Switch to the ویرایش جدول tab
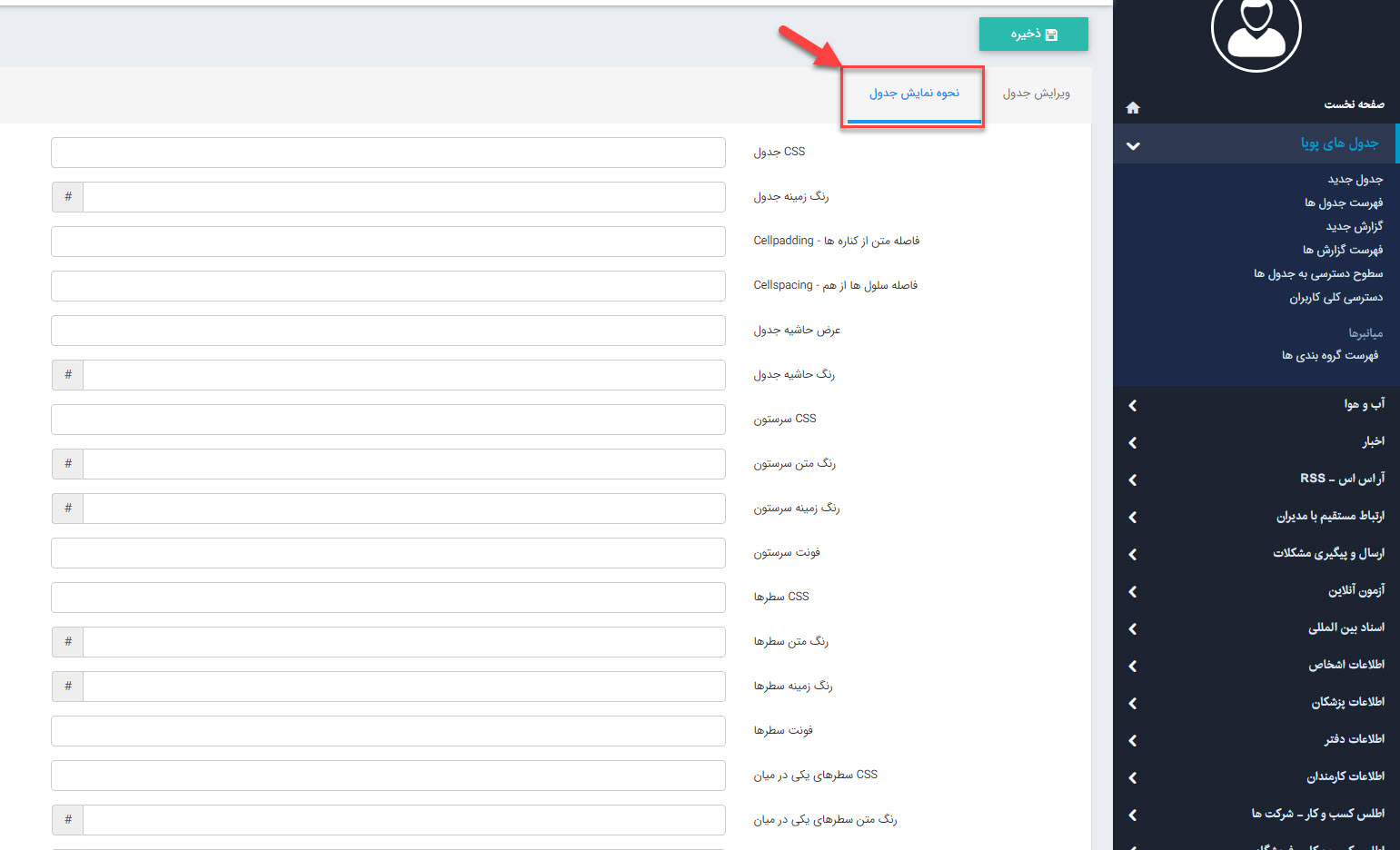This screenshot has height=850, width=1400. [x=1036, y=94]
